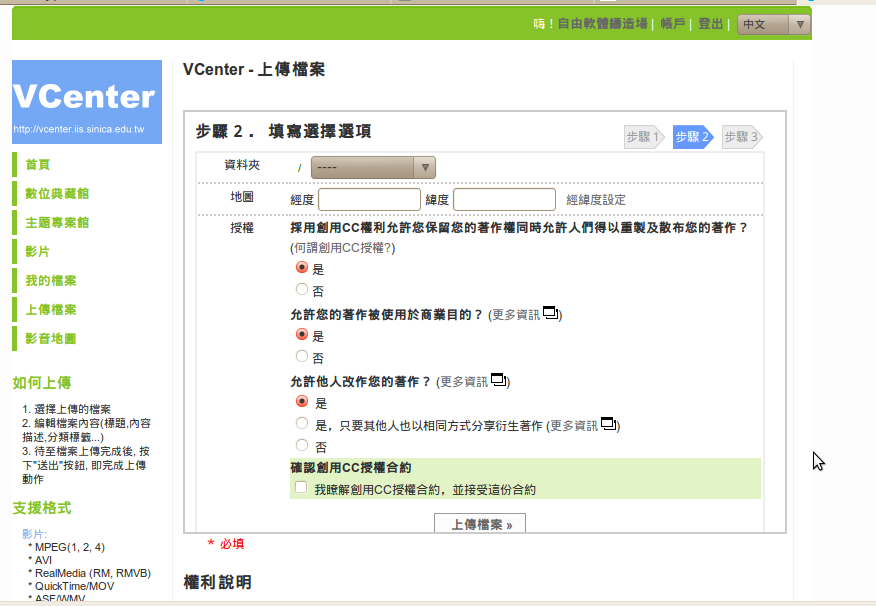Select 否 for allowing commercial use
This screenshot has height=606, width=876.
302,356
